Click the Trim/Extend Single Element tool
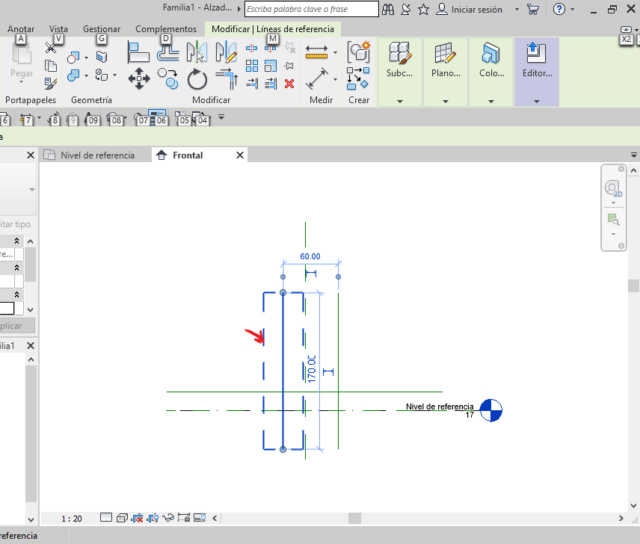Screen dimensions: 640x544 252,84
